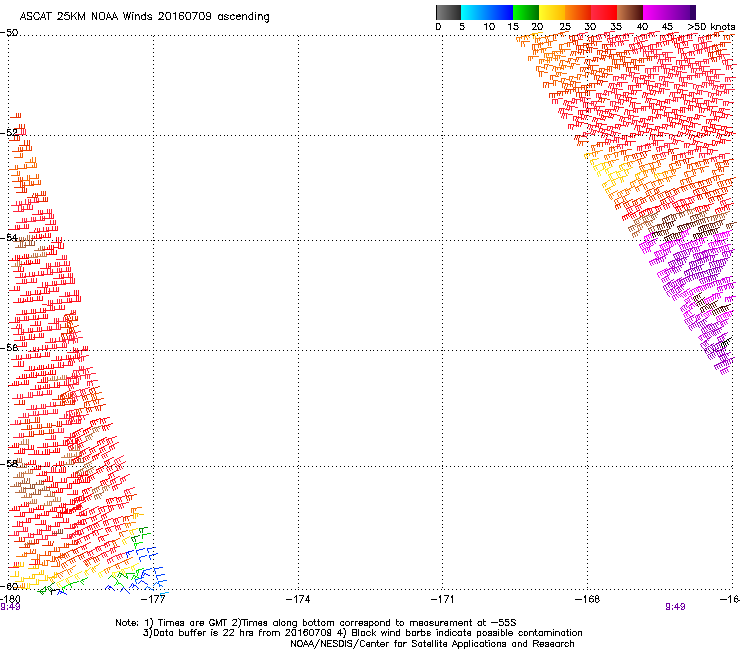Click the legend number 40

642,27
